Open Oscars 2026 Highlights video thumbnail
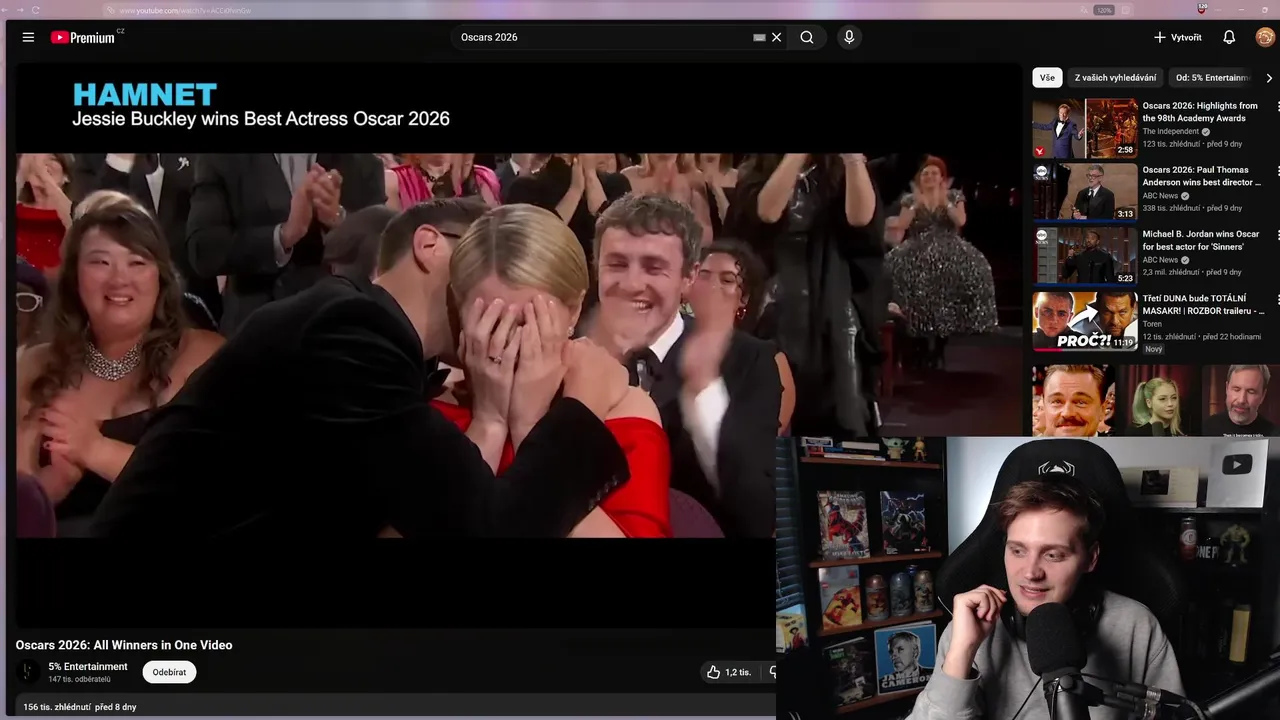The width and height of the screenshot is (1280, 720). [1085, 128]
